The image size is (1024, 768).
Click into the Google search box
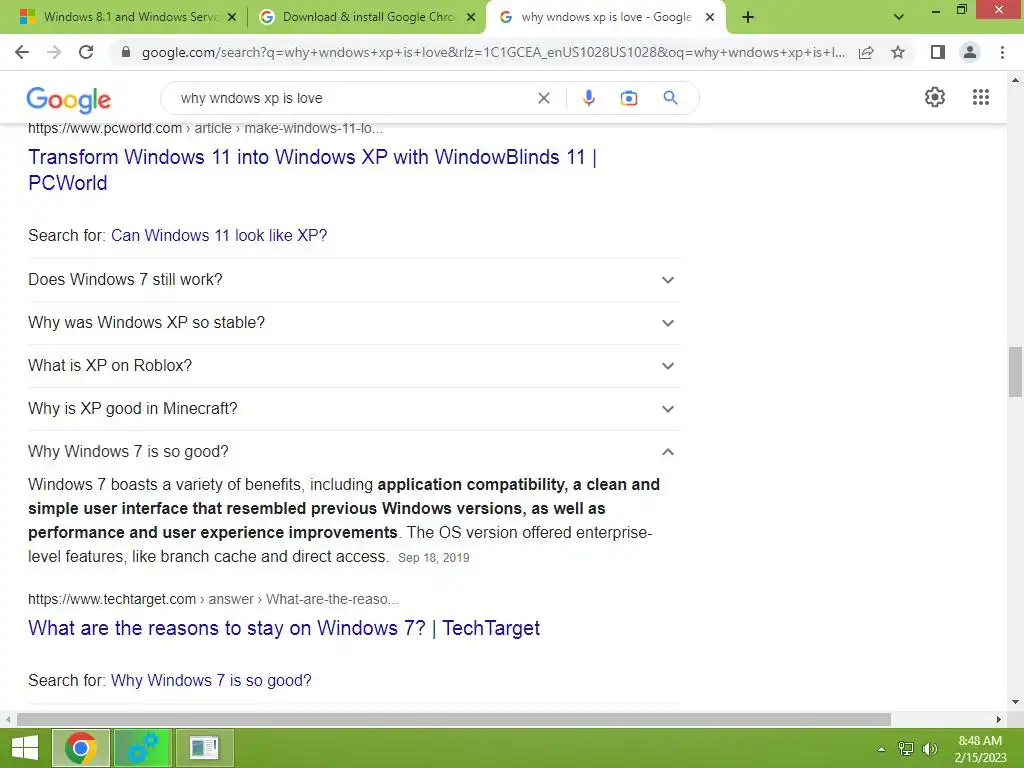(353, 98)
